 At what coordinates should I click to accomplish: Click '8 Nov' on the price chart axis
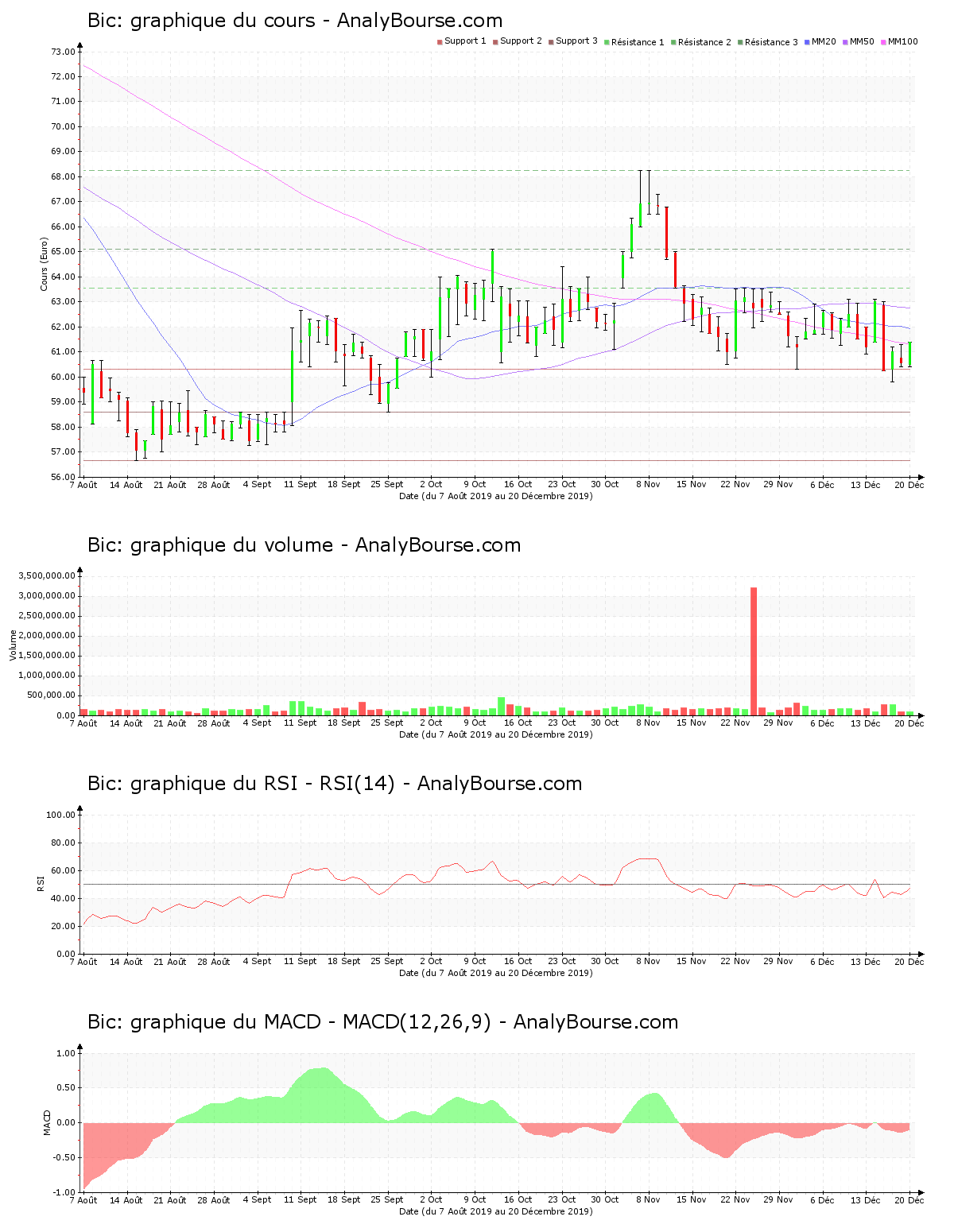[x=648, y=484]
